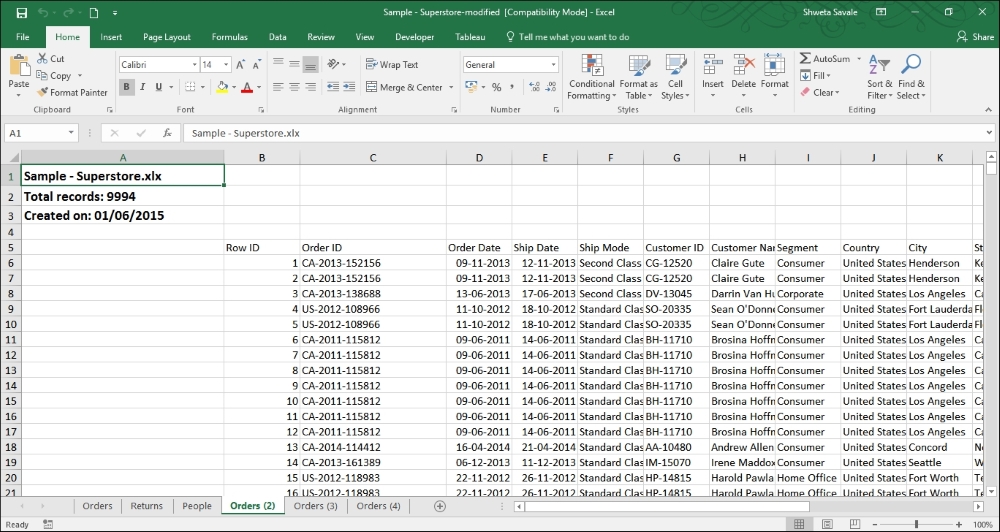Open the General number format dropdown
The height and width of the screenshot is (532, 1000).
pos(554,65)
